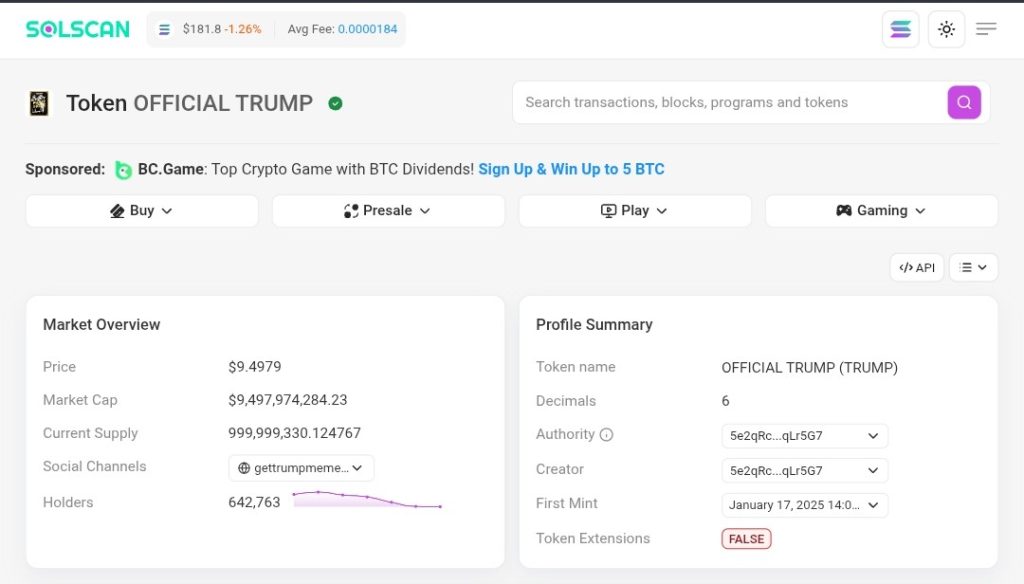Open the Presale menu
The height and width of the screenshot is (584, 1024).
(x=388, y=211)
